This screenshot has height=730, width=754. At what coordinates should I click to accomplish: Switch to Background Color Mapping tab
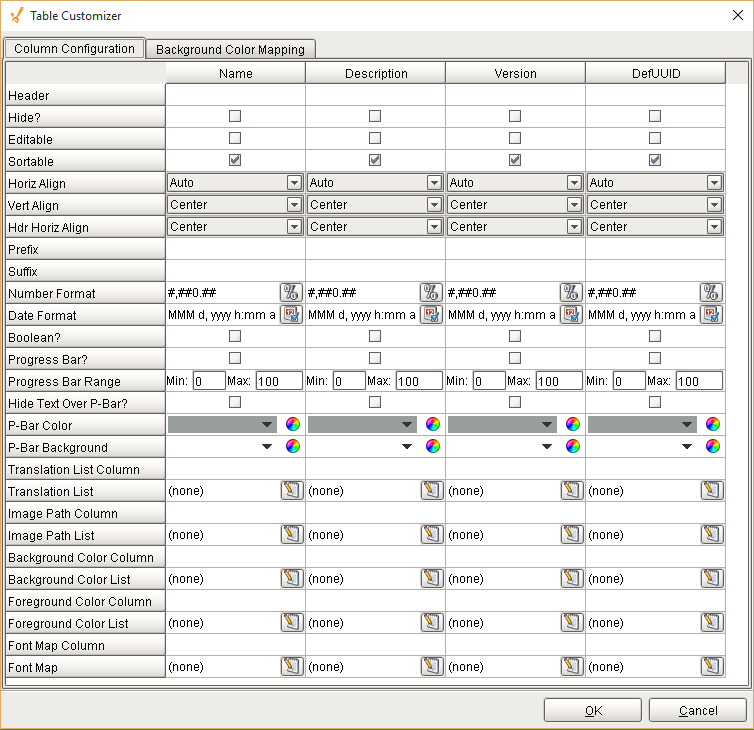pyautogui.click(x=231, y=49)
